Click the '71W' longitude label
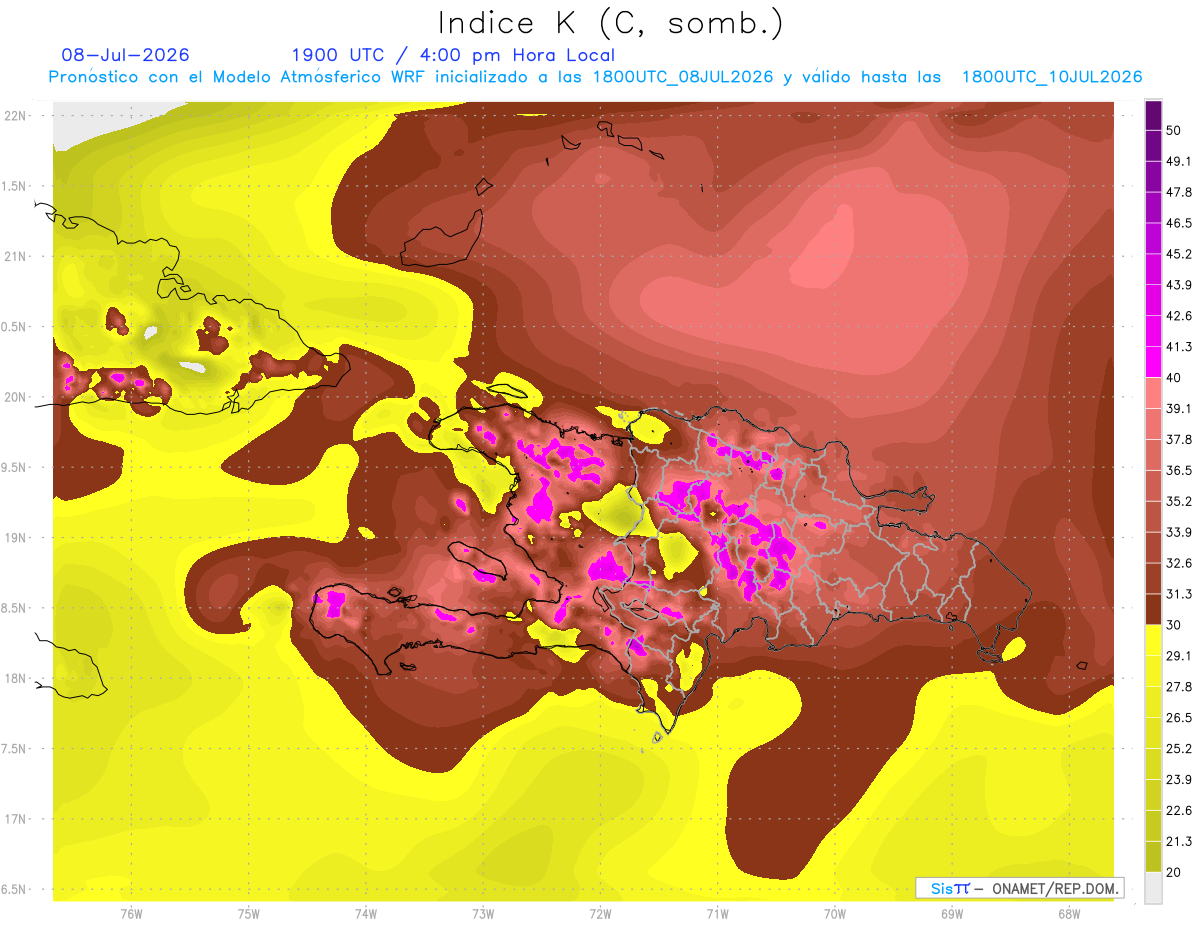The width and height of the screenshot is (1200, 927). pyautogui.click(x=717, y=914)
